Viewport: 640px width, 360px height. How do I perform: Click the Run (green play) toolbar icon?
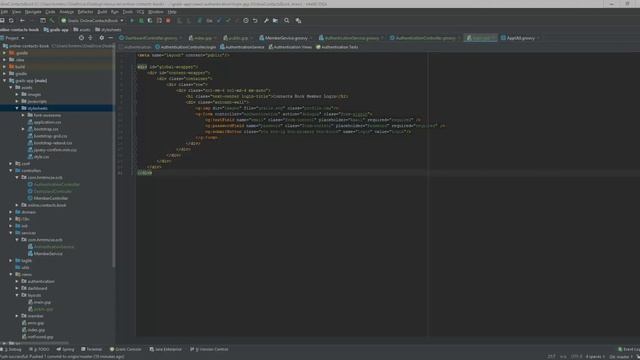tap(132, 20)
